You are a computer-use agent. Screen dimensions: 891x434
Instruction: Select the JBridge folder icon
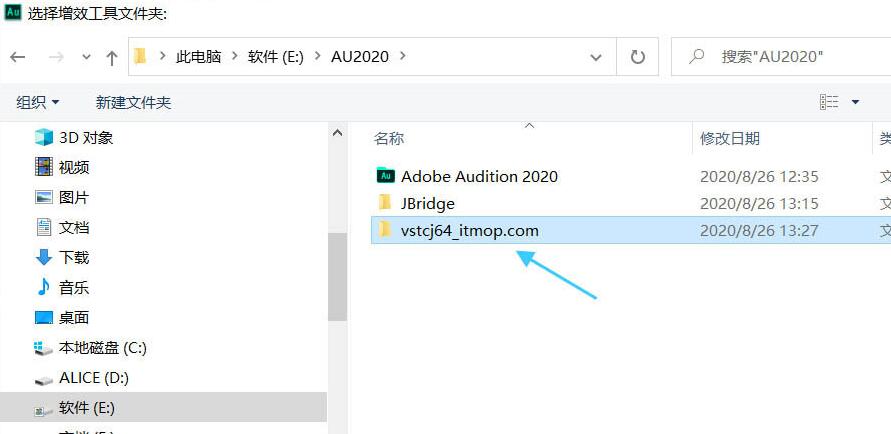tap(385, 203)
